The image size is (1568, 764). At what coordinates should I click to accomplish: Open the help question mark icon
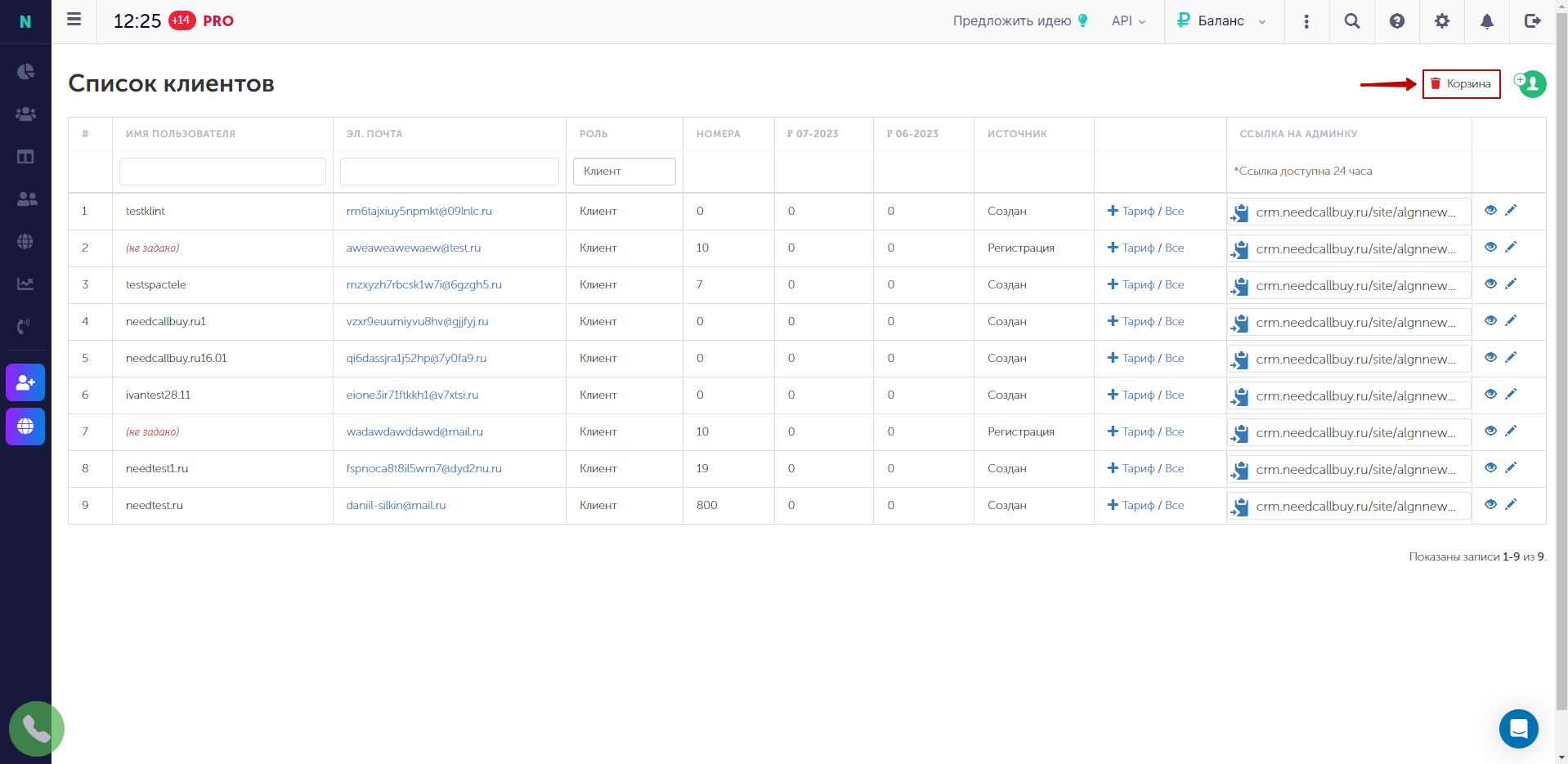point(1397,21)
